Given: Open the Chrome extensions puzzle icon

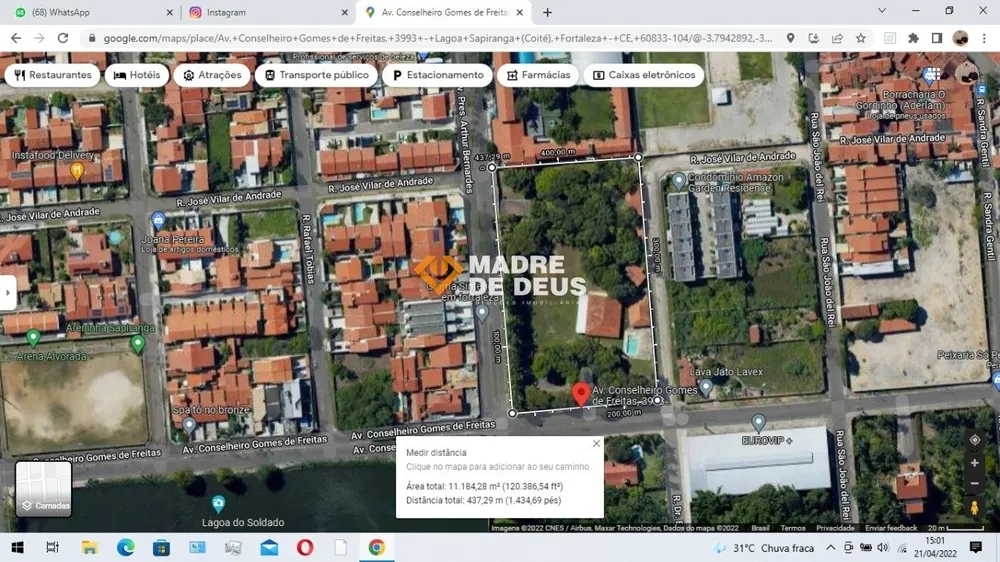Looking at the screenshot, I should point(913,38).
